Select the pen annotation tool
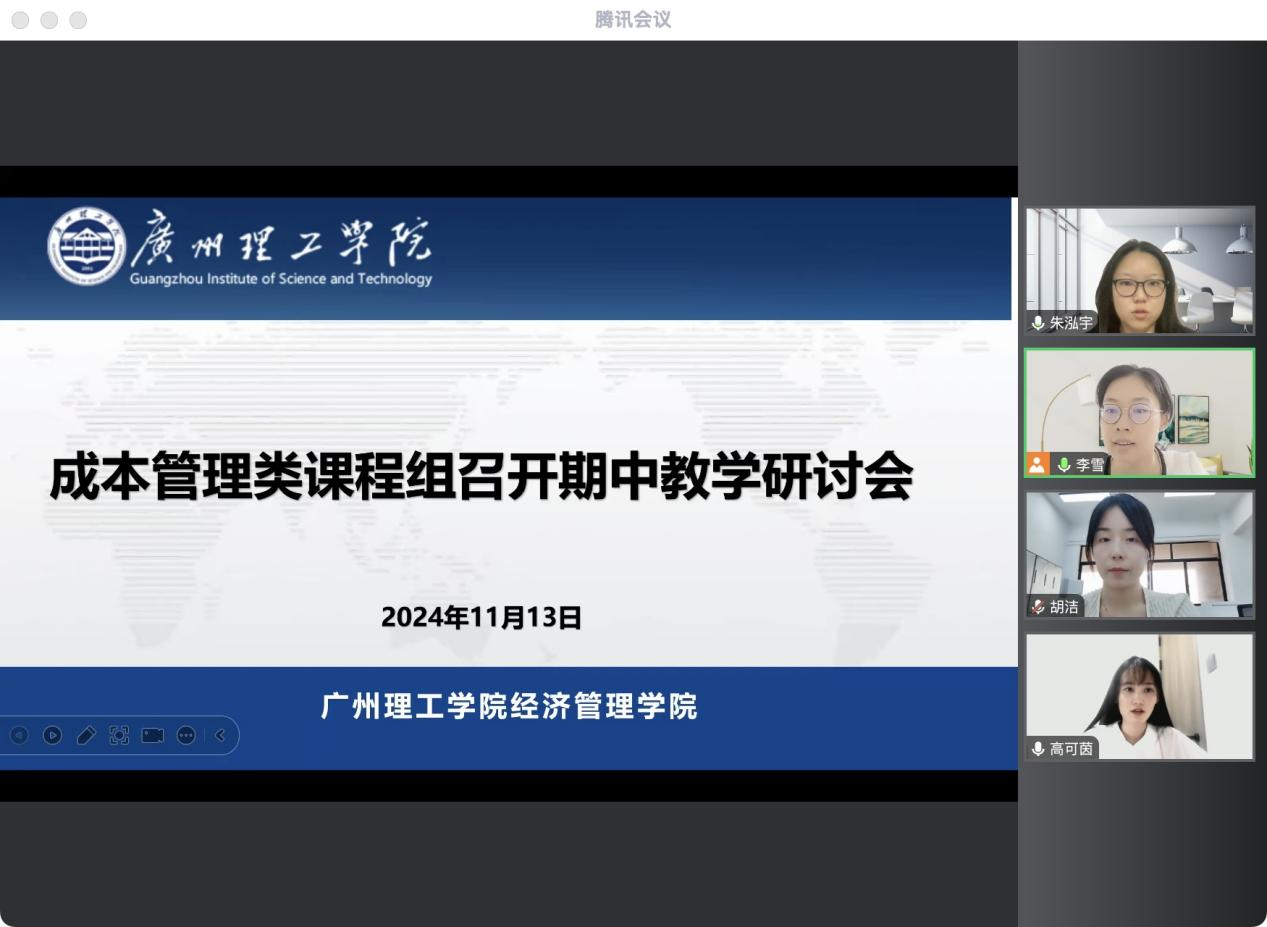The height and width of the screenshot is (927, 1267). (x=86, y=736)
